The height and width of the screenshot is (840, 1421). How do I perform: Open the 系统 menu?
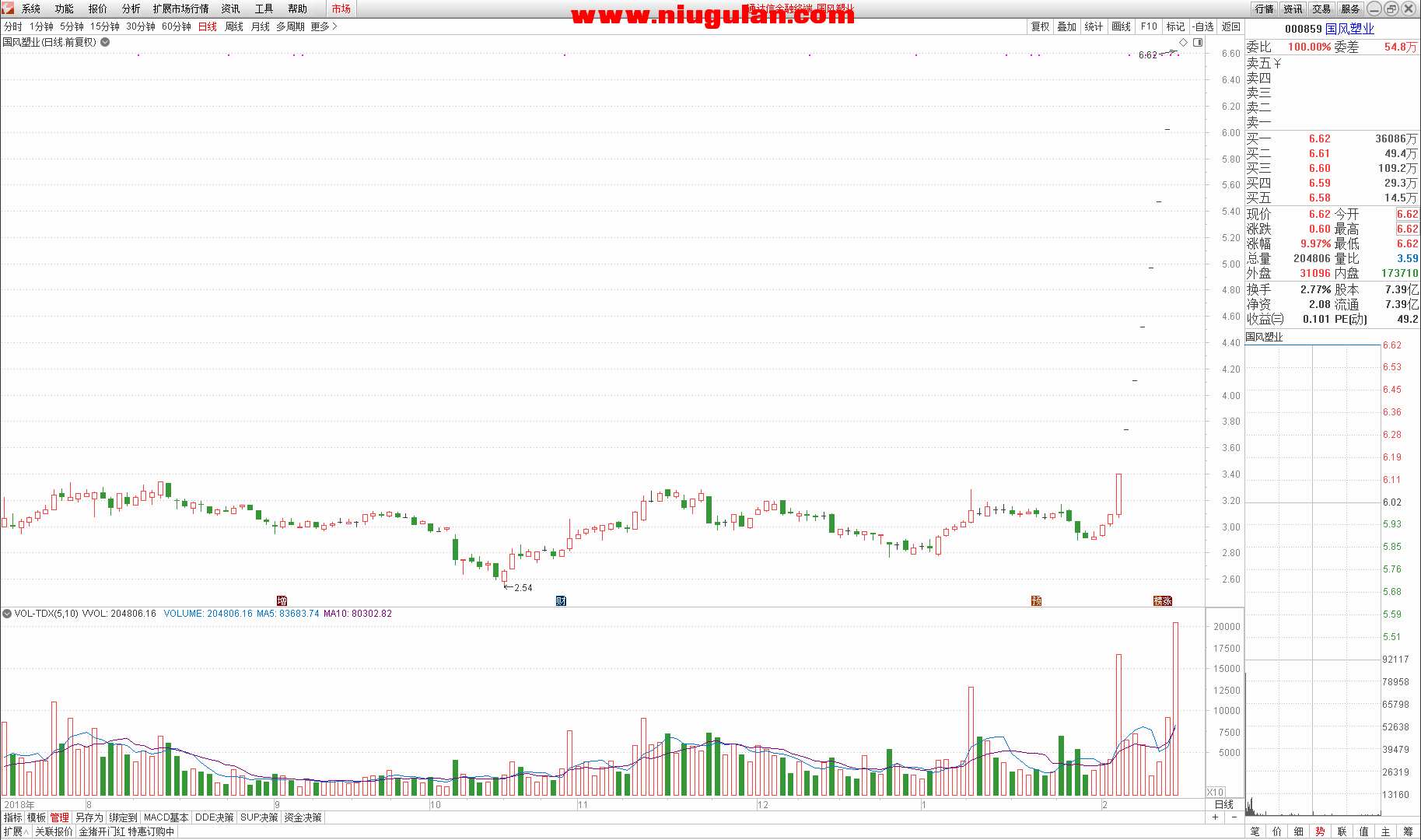(31, 9)
